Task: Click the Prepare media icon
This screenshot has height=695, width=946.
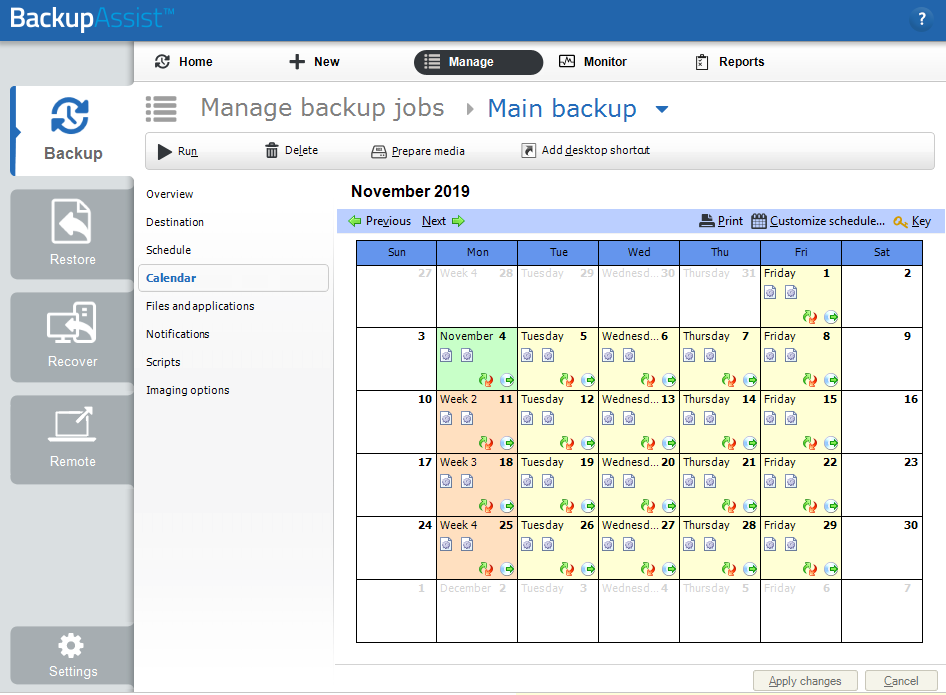Action: [x=378, y=150]
